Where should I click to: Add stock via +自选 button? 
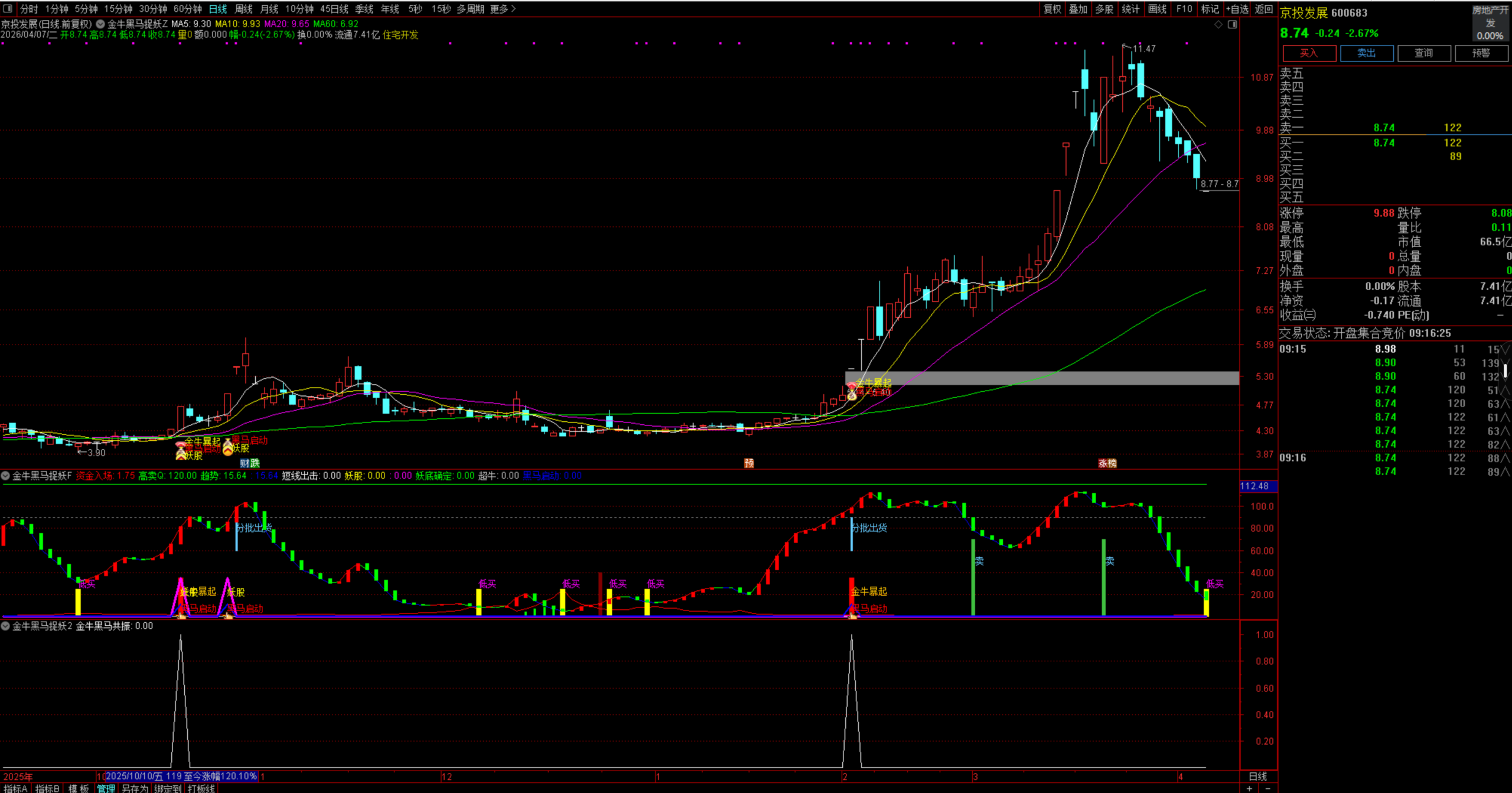1237,9
